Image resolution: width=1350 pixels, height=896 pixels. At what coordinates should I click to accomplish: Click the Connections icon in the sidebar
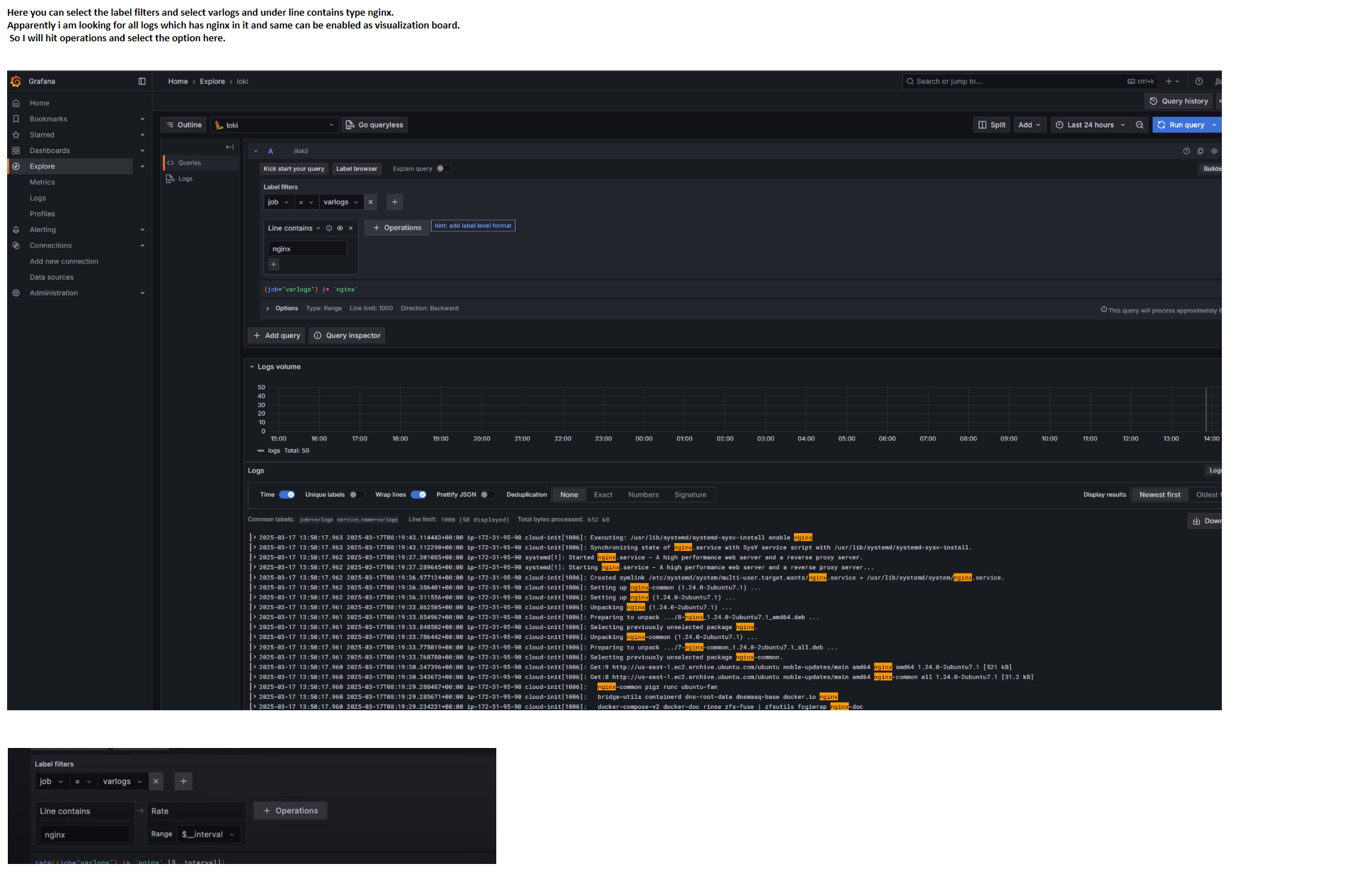[x=16, y=246]
